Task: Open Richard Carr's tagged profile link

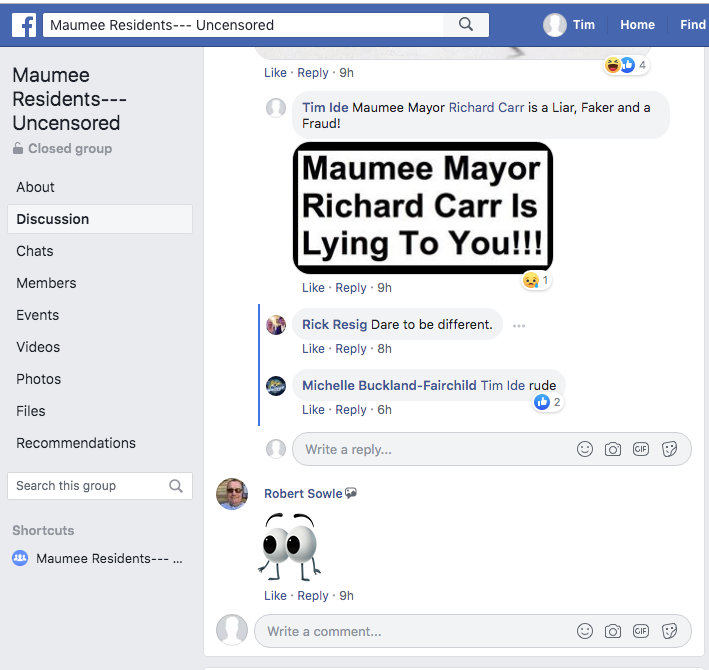Action: point(486,108)
